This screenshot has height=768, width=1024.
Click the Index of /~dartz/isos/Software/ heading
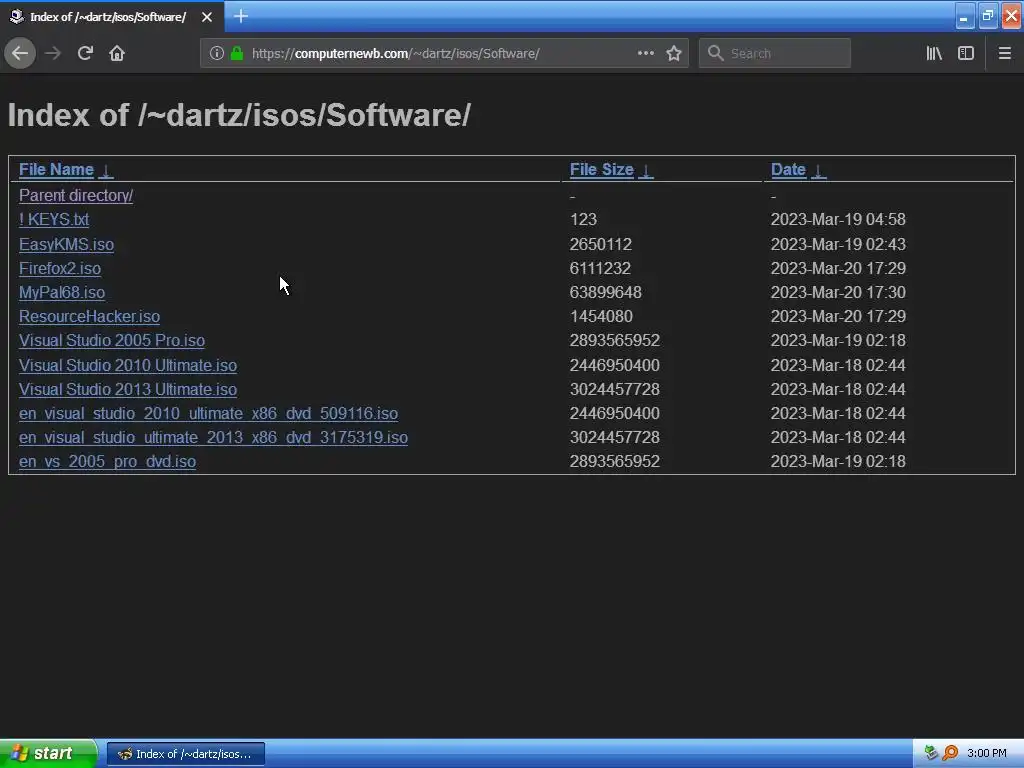coord(239,115)
